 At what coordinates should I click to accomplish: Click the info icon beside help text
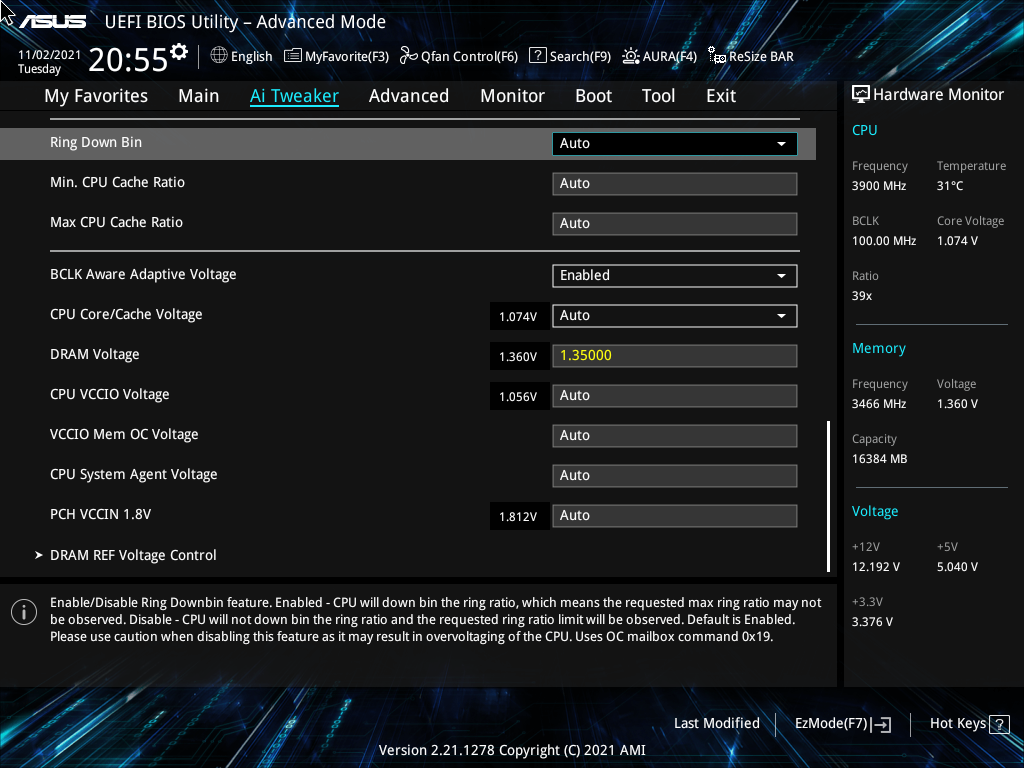click(24, 612)
